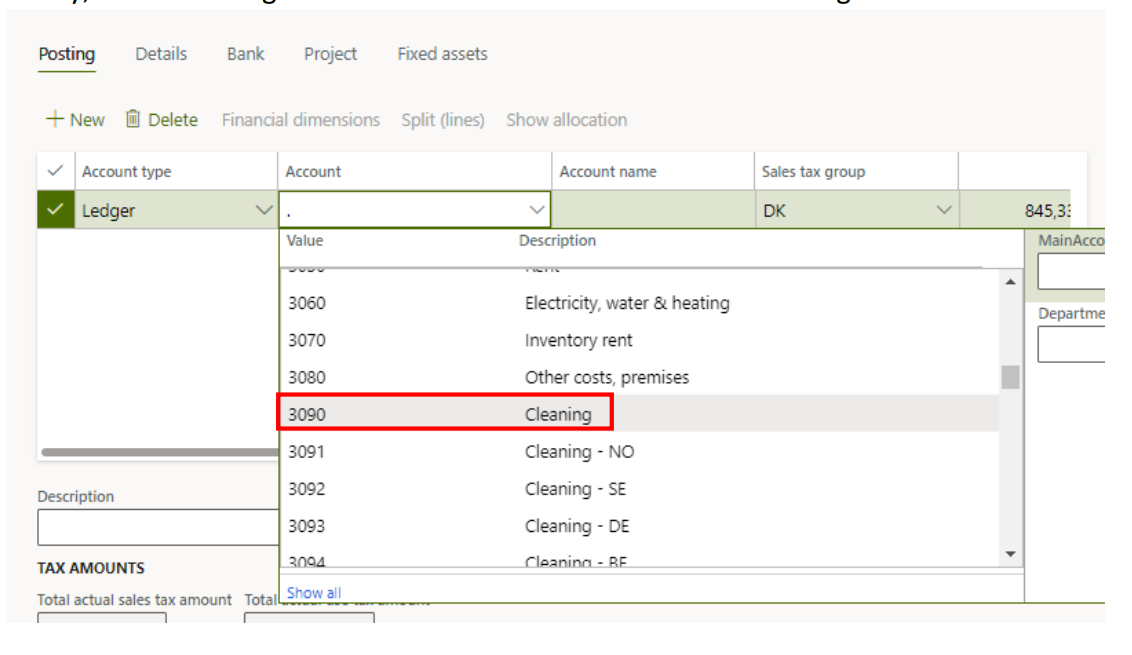Click the lookup list scroll up arrow
Screen dimensions: 1132x655
[x=1010, y=282]
